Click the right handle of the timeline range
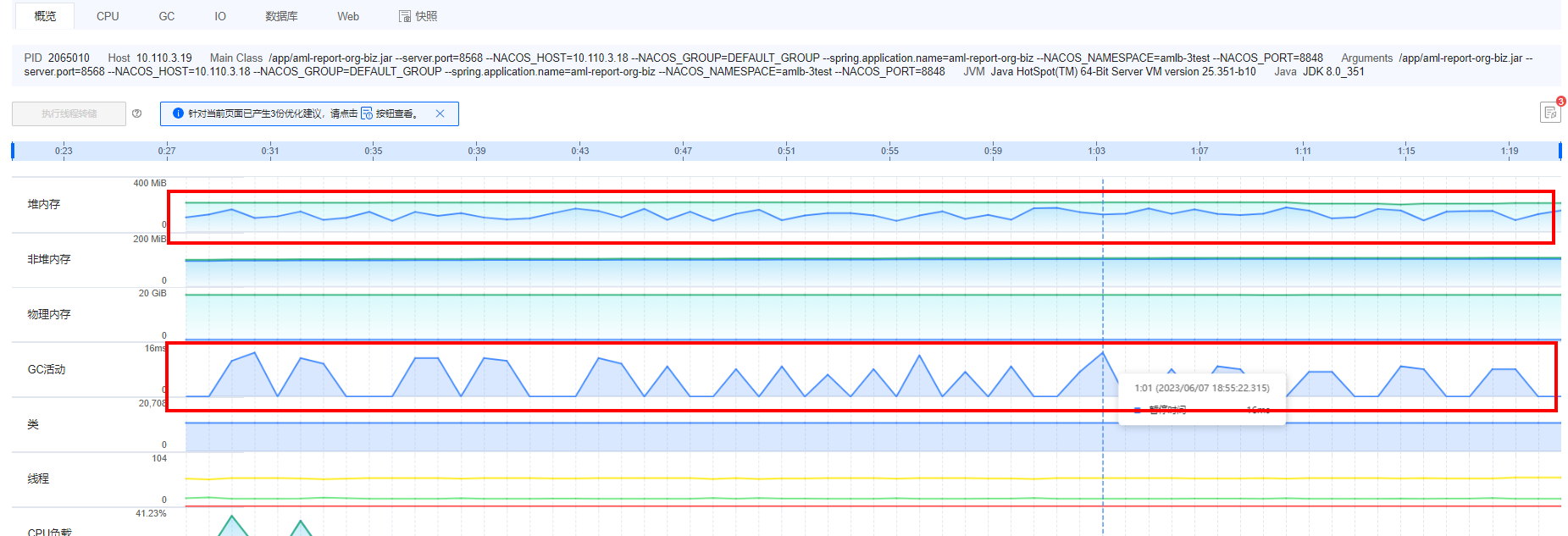The height and width of the screenshot is (536, 1568). [x=1560, y=151]
